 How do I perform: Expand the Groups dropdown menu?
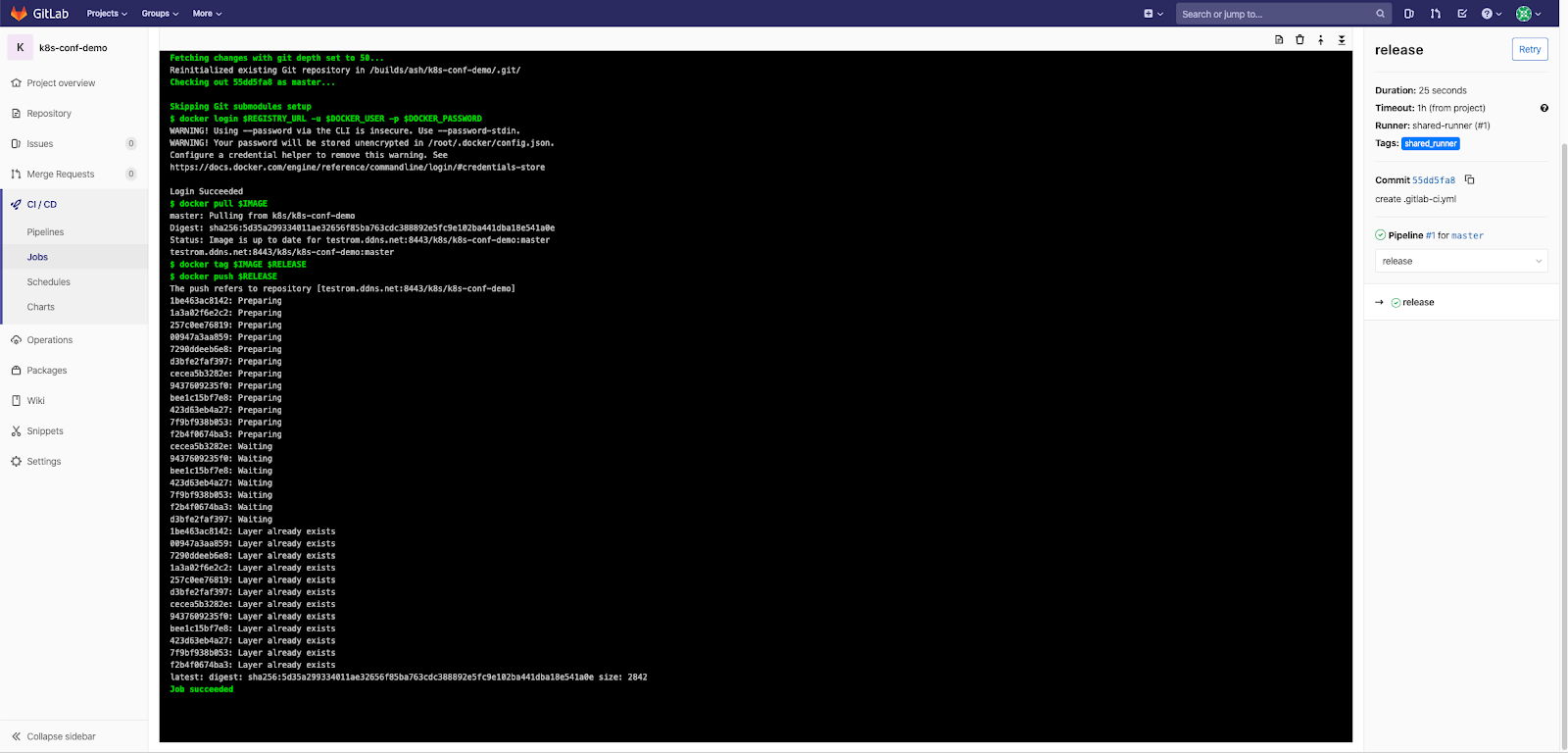(160, 14)
